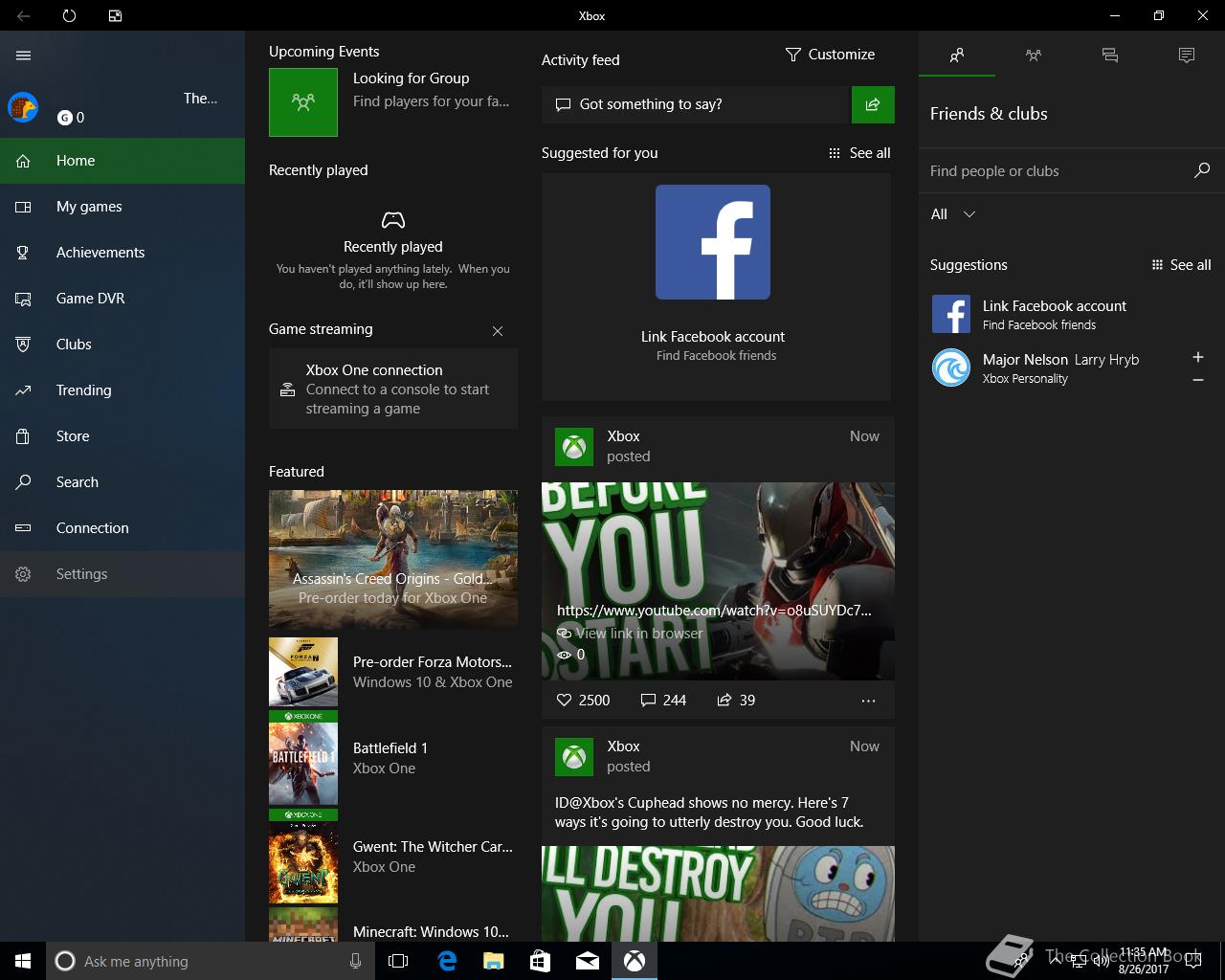Open Major Nelson profile avatar
This screenshot has height=980, width=1225.
[x=951, y=367]
